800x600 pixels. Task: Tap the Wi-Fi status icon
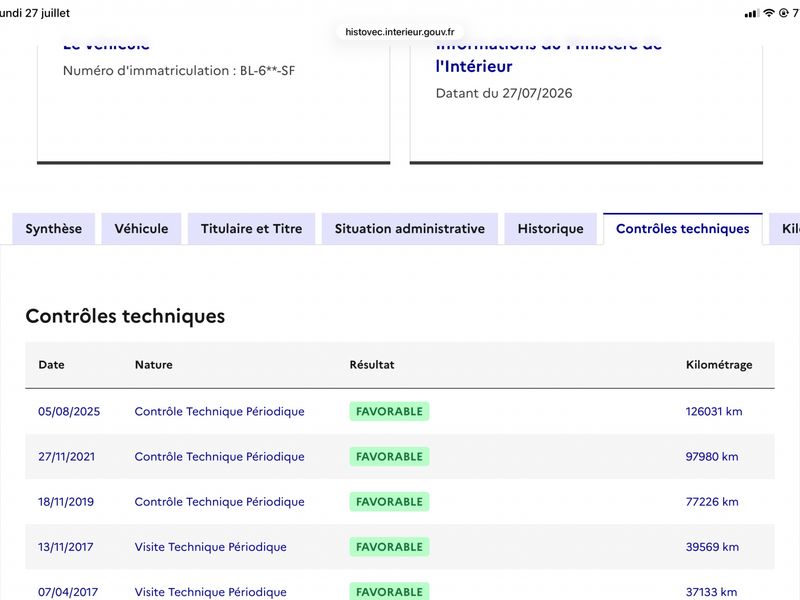[769, 13]
